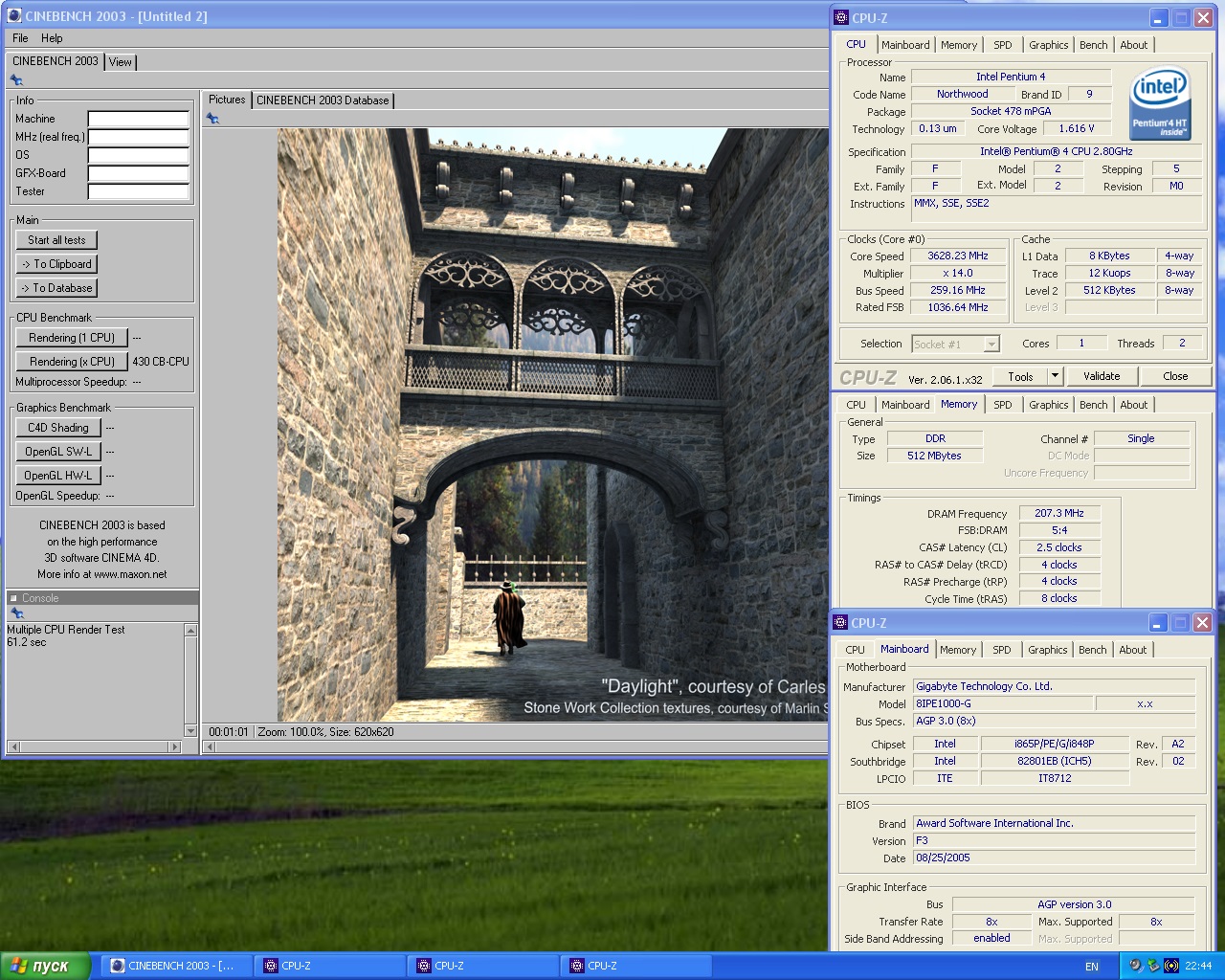Click the GFX-Board input field

click(x=139, y=173)
